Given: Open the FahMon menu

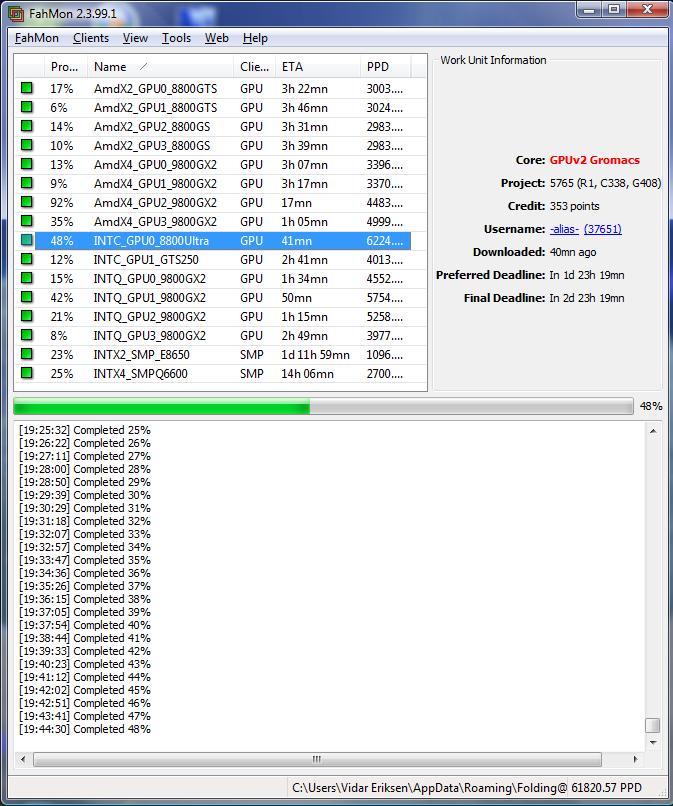Looking at the screenshot, I should pos(37,38).
